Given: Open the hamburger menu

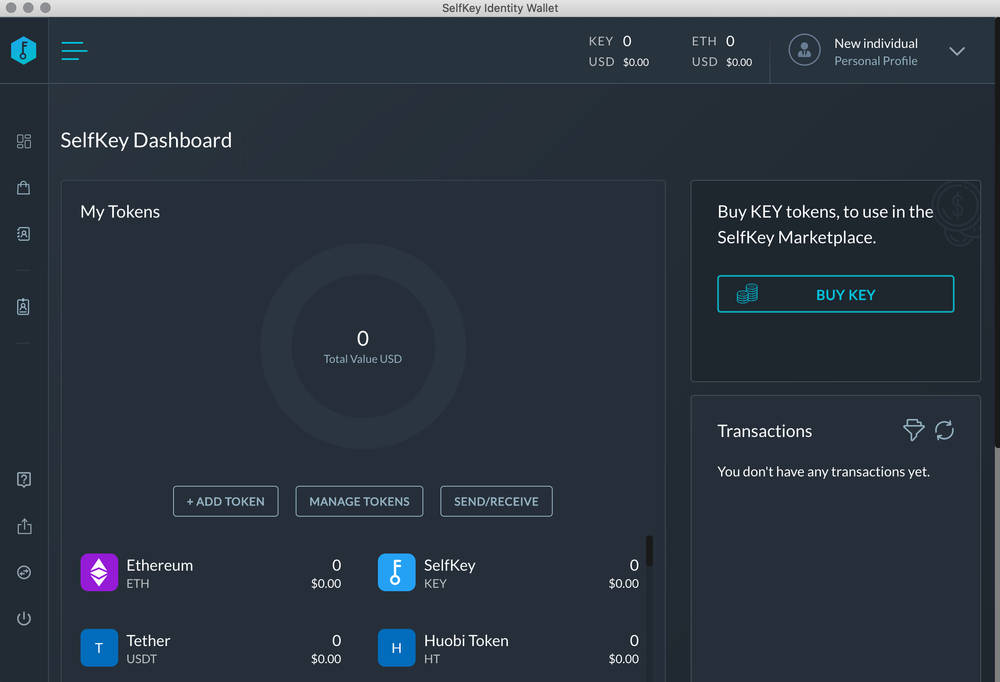Looking at the screenshot, I should [x=74, y=50].
